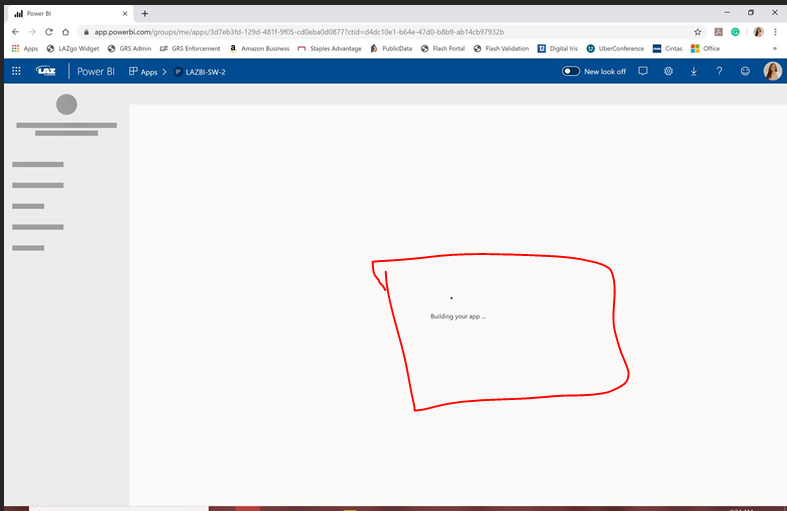Screen dimensions: 787x511
Task: Go to Apps in the breadcrumb
Action: pos(143,72)
